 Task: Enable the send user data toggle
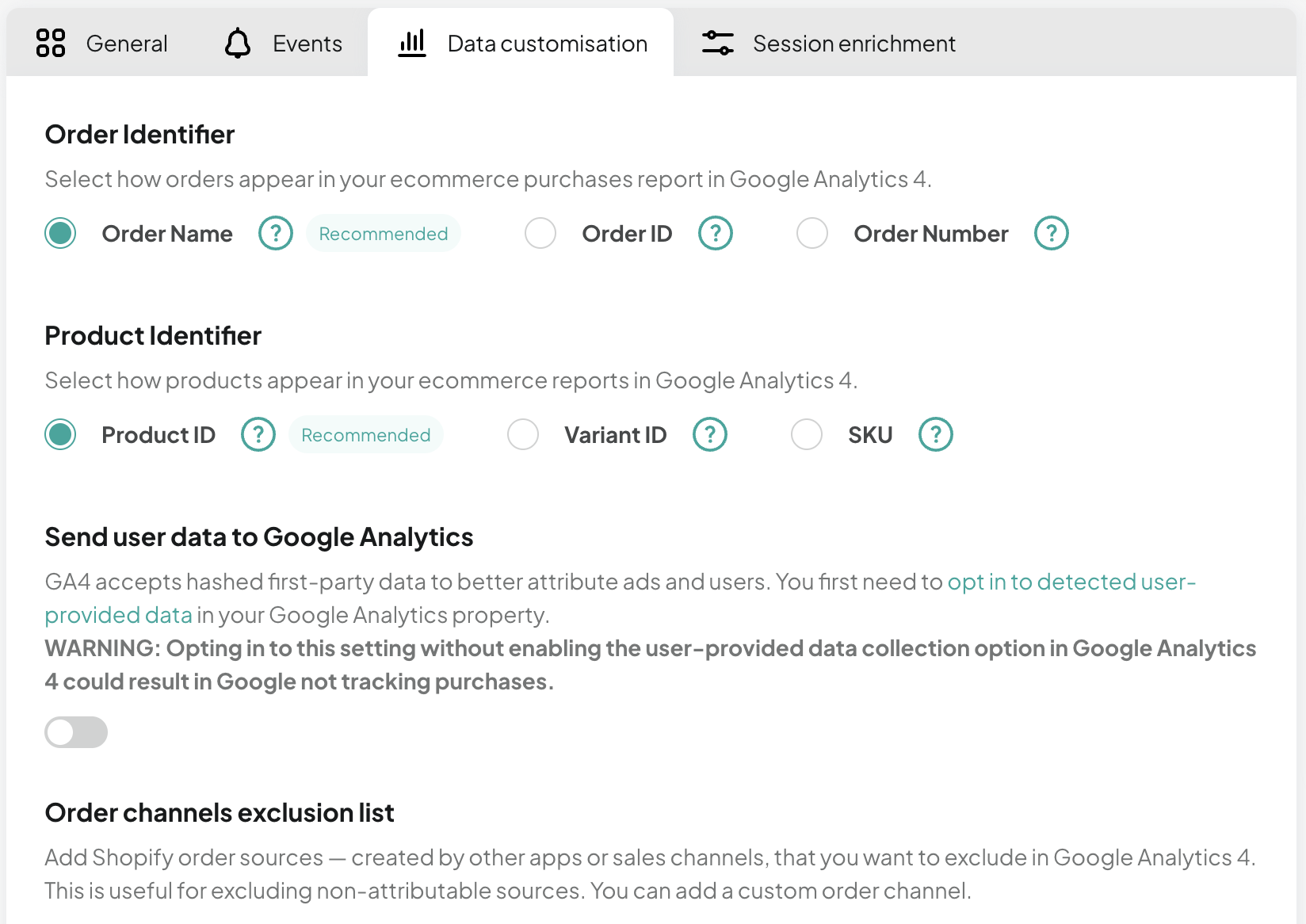pyautogui.click(x=76, y=732)
